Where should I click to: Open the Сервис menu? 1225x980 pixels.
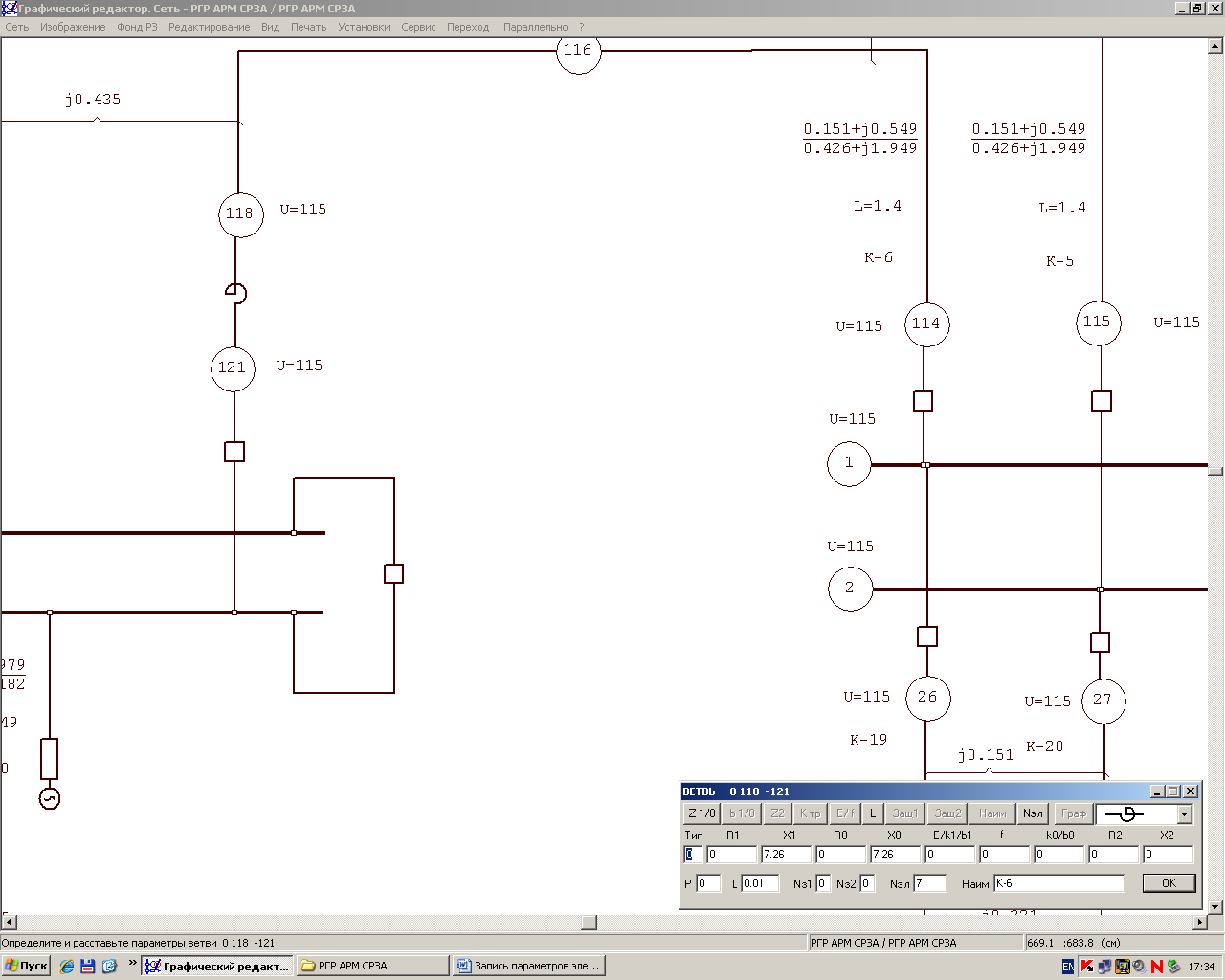(418, 27)
